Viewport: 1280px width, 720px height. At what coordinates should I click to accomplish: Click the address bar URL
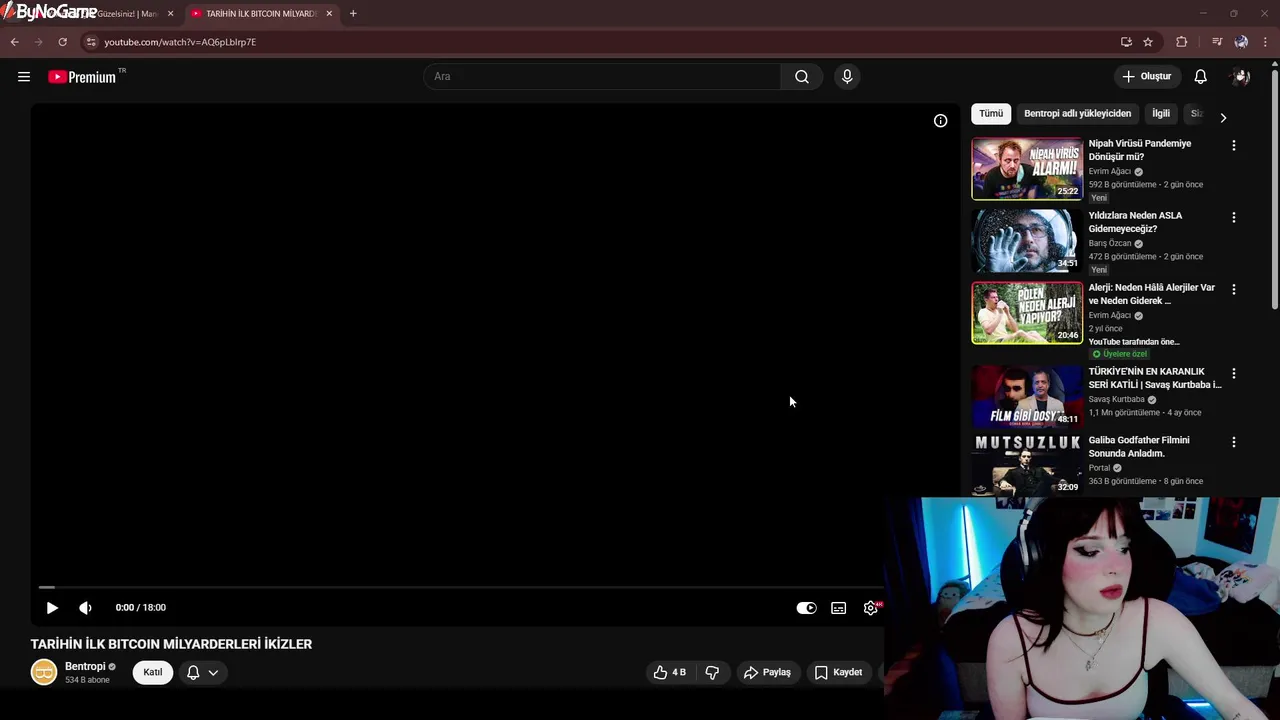[x=180, y=42]
